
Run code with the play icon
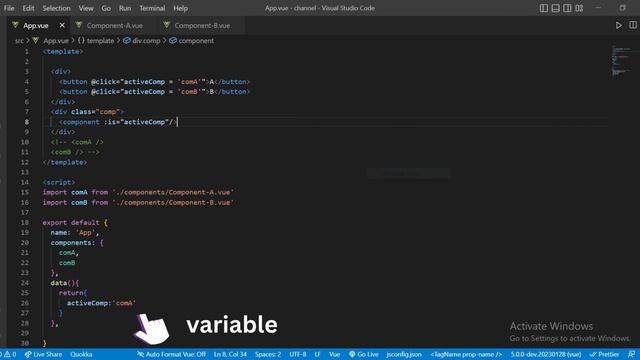point(619,25)
